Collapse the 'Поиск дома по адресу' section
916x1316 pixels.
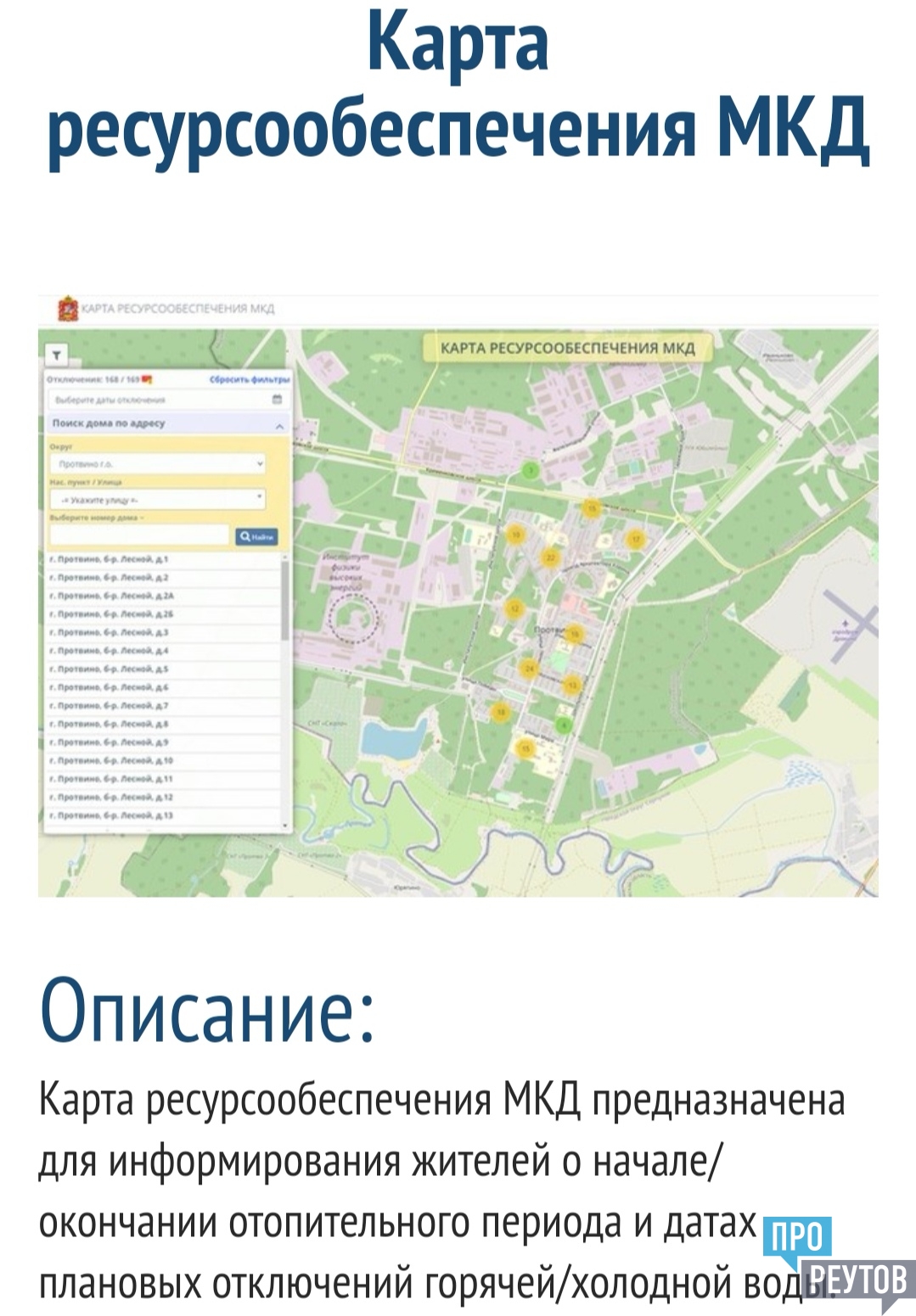coord(278,423)
